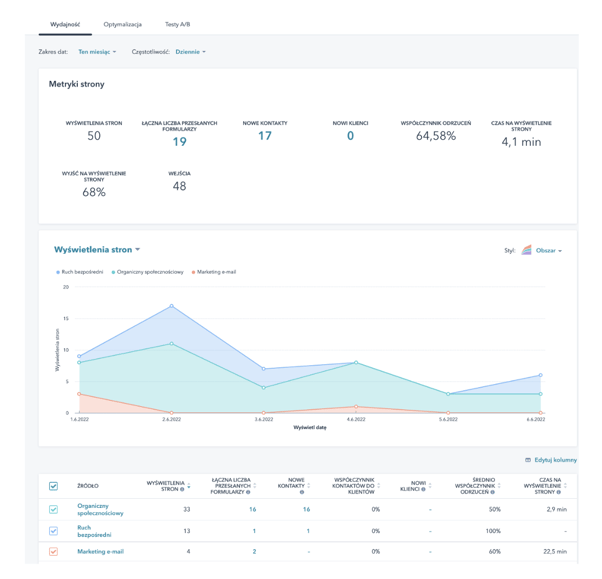Open the Ten miesiąc date range dropdown

pyautogui.click(x=97, y=52)
